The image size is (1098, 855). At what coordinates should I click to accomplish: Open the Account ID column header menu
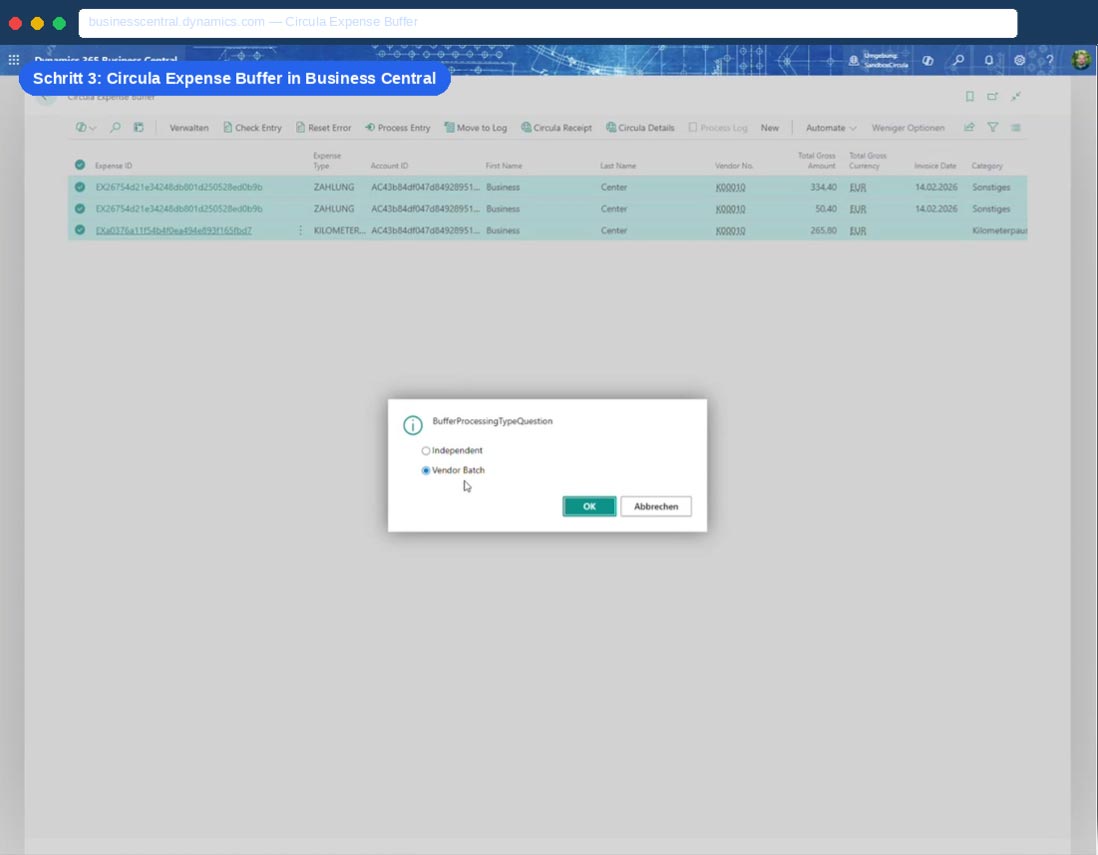click(389, 166)
